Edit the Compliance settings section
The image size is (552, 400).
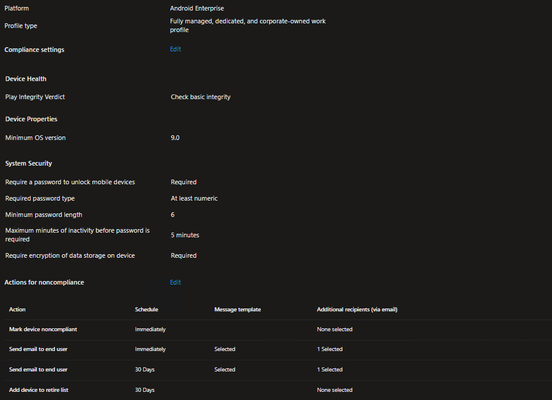(x=175, y=49)
